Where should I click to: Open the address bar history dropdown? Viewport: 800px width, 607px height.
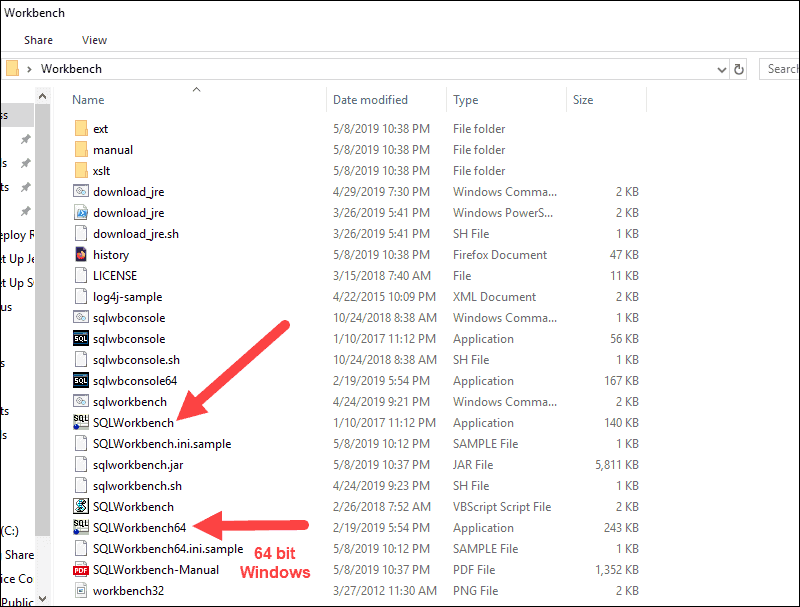pyautogui.click(x=721, y=69)
